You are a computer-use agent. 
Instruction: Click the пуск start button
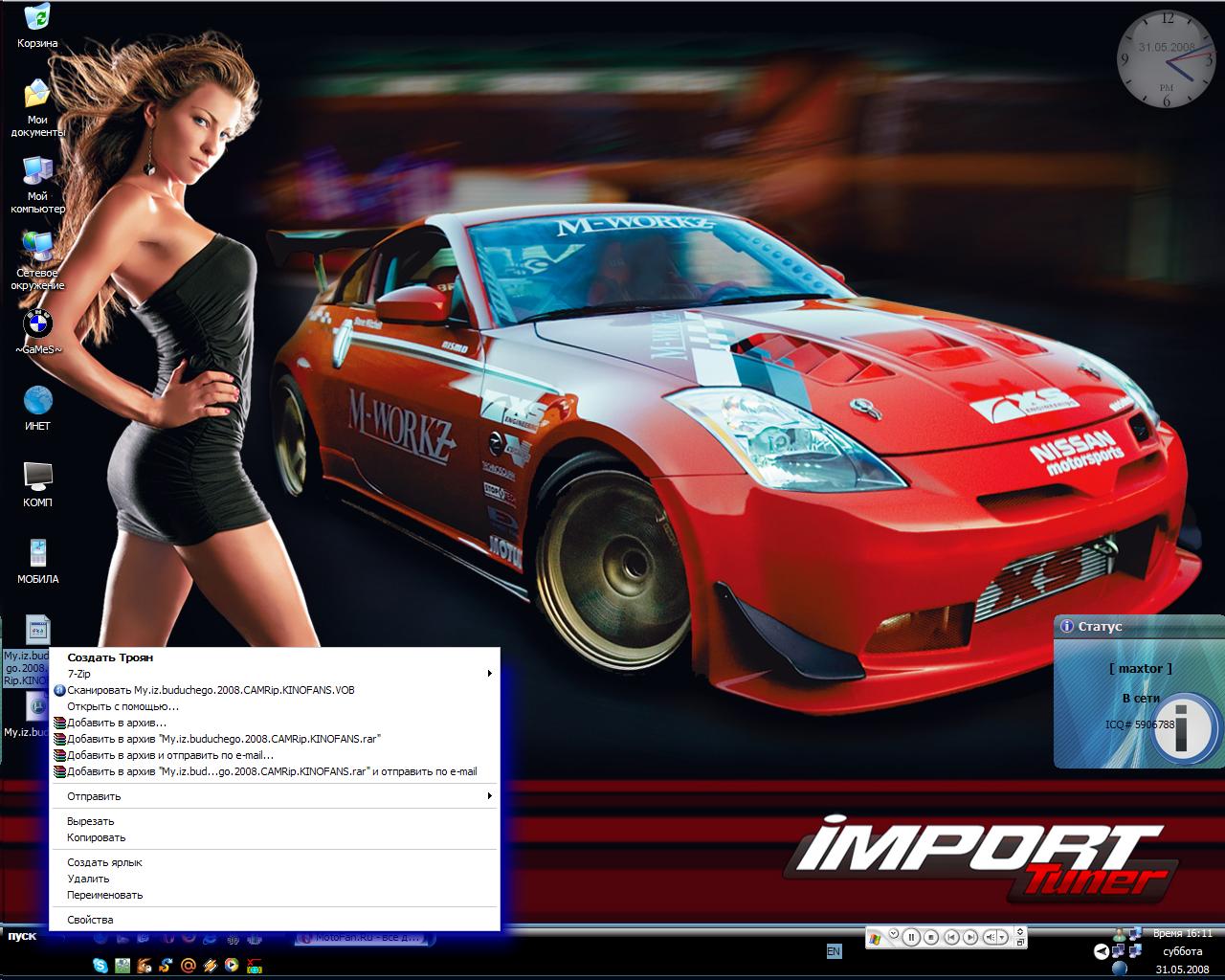22,936
